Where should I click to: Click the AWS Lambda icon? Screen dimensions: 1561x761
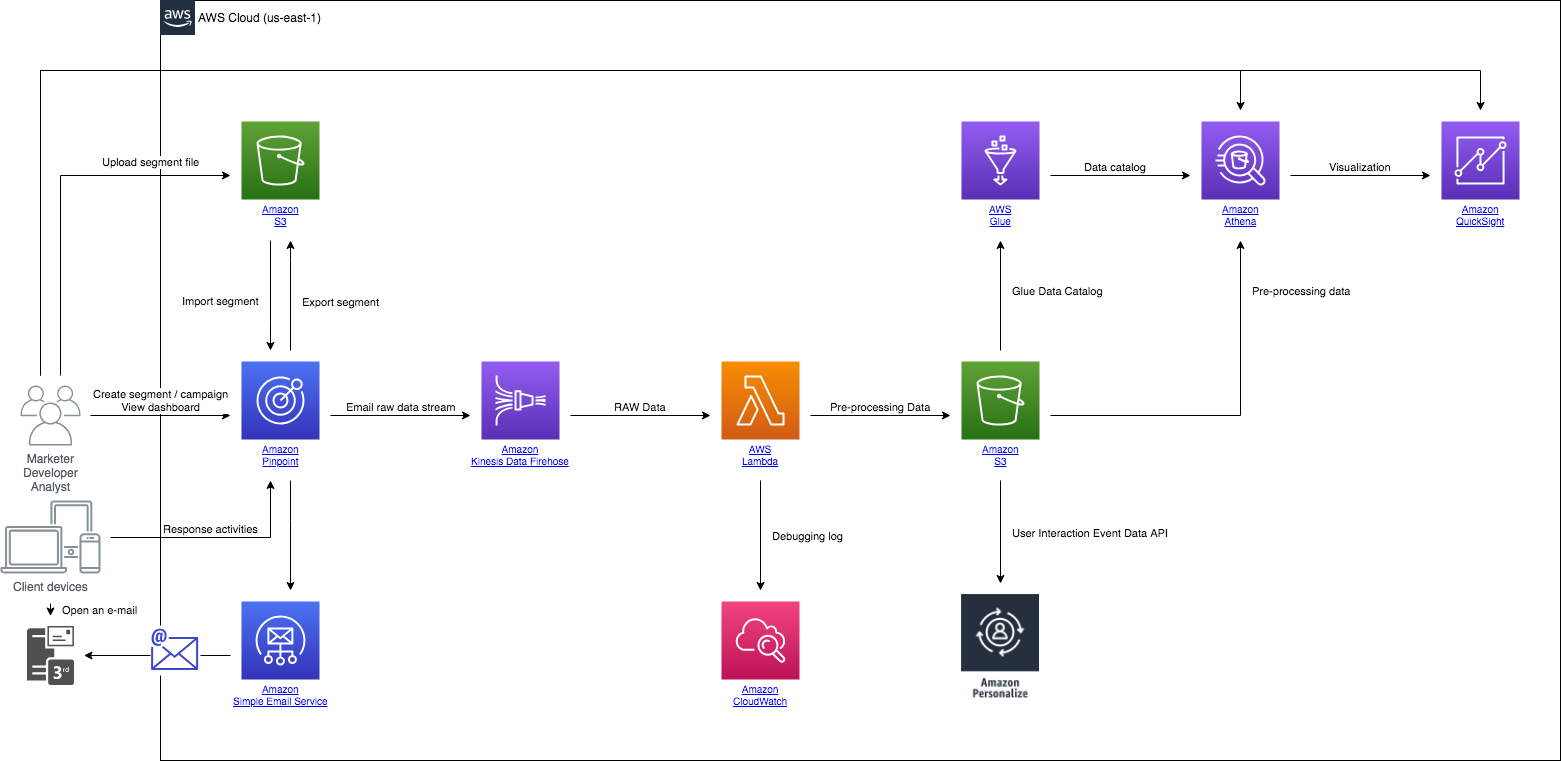click(760, 401)
